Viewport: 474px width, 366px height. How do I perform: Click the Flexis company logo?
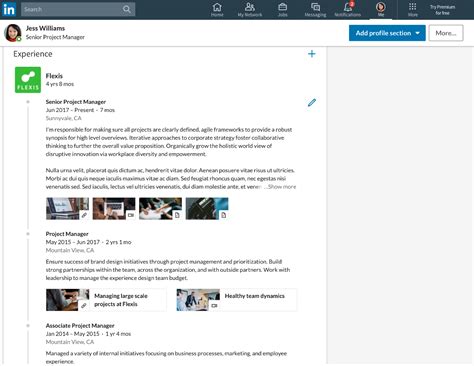(x=28, y=80)
